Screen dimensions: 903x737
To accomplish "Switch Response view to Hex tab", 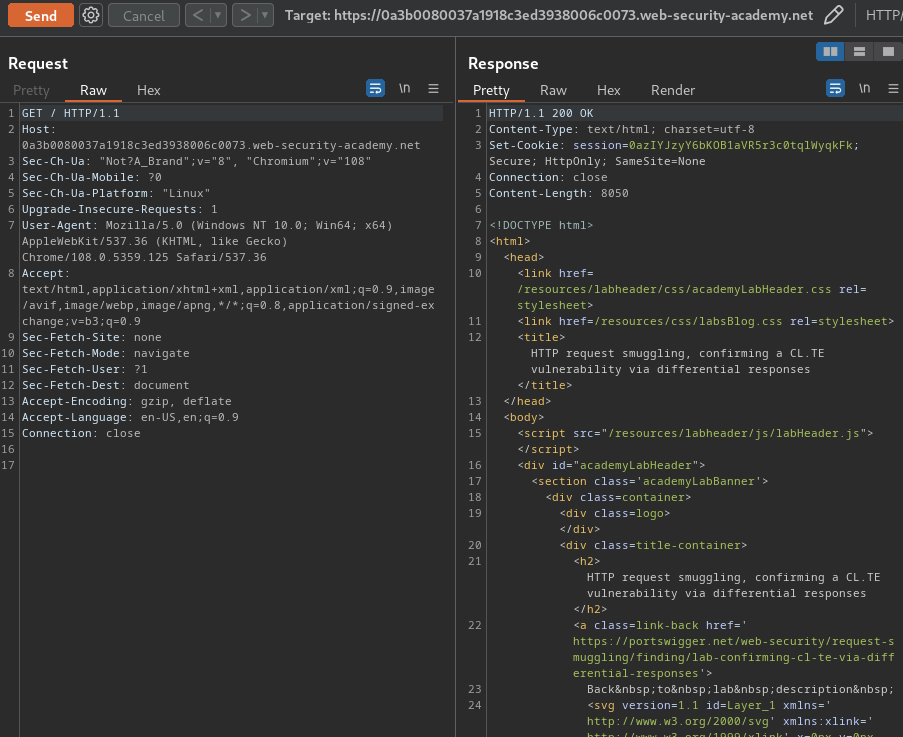I will click(609, 90).
